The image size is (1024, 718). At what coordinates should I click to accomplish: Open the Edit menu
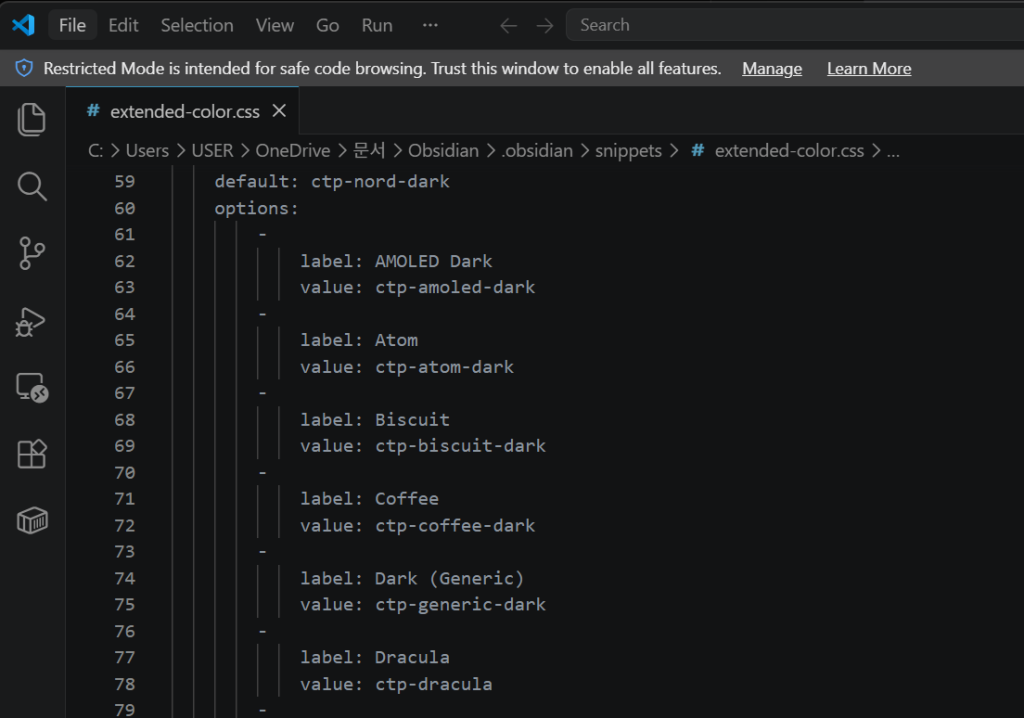(x=123, y=25)
